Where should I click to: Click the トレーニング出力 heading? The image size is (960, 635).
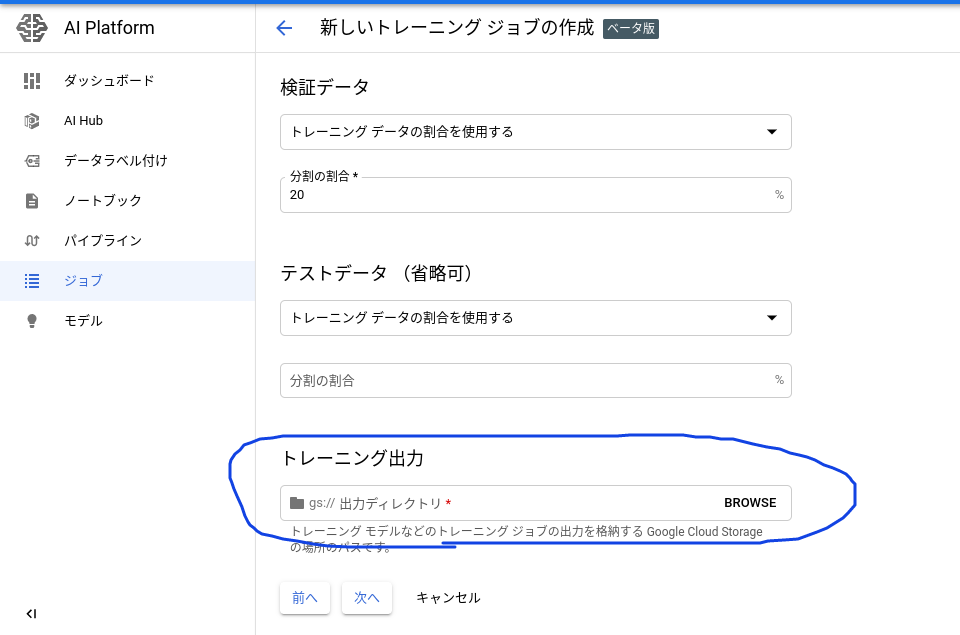(352, 458)
